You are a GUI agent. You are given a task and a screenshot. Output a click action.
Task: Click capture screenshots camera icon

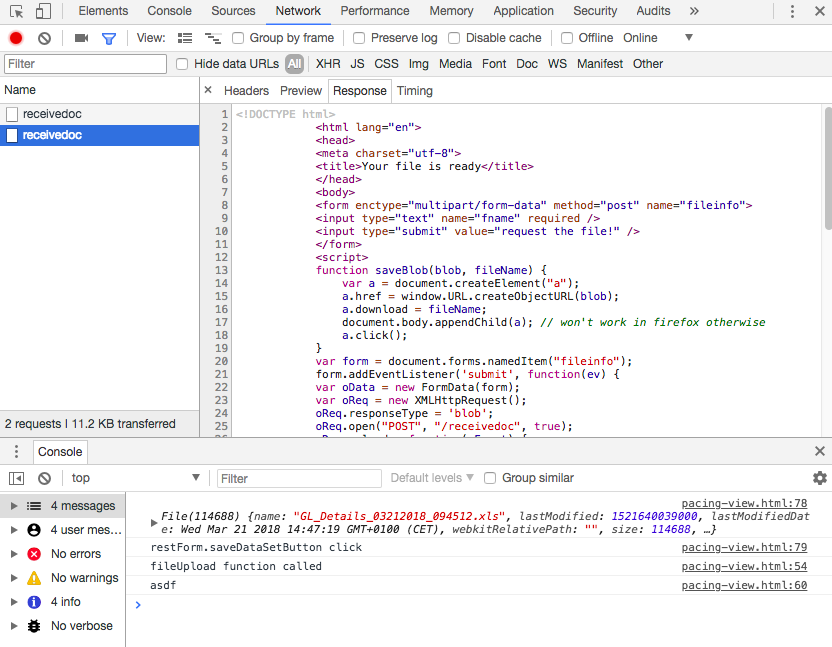pyautogui.click(x=81, y=38)
